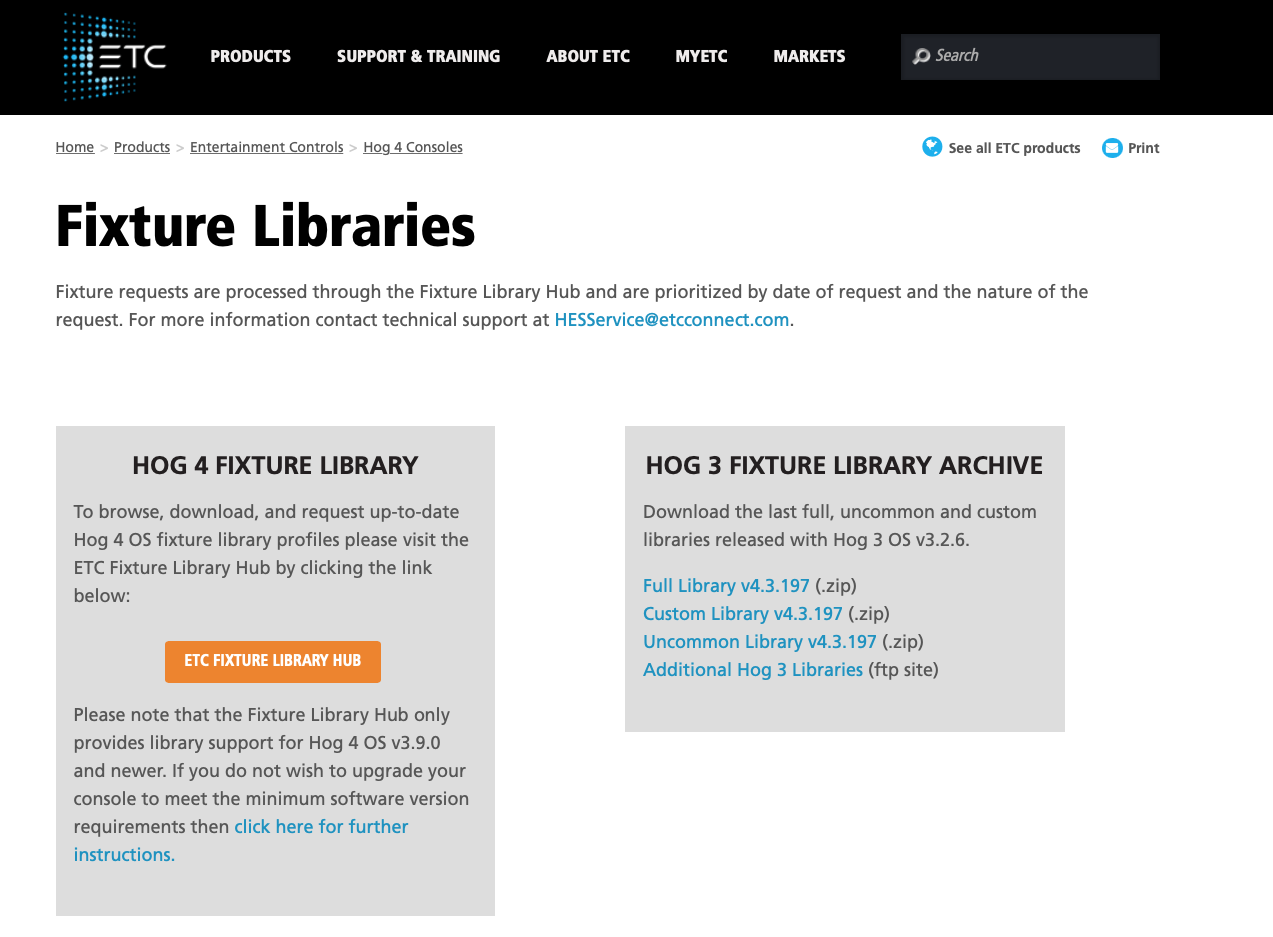Navigate to Entertainment Controls breadcrumb
This screenshot has height=937, width=1273.
(x=266, y=147)
